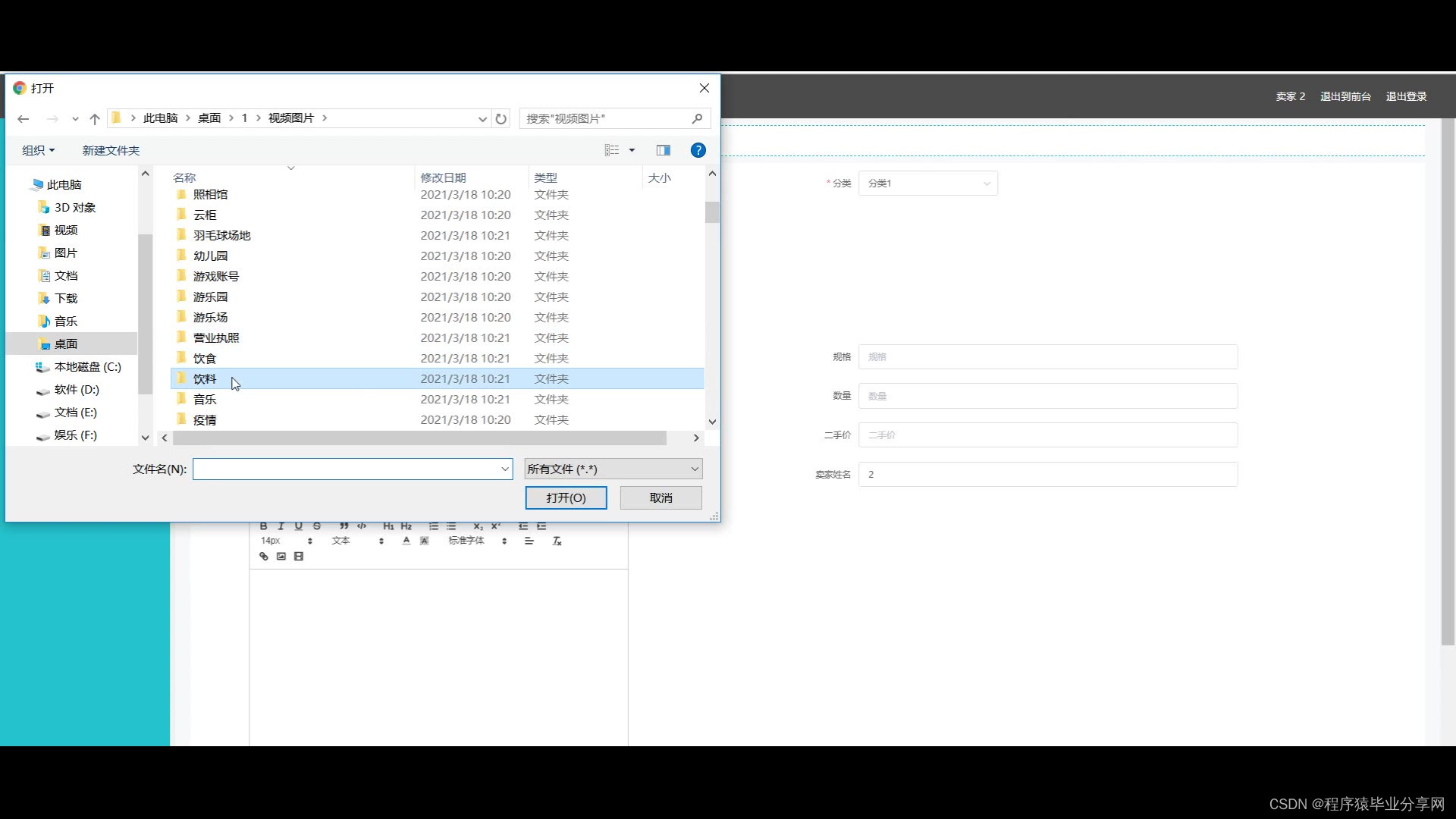Screen dimensions: 1456x819
Task: Open the 组织 menu
Action: [38, 150]
